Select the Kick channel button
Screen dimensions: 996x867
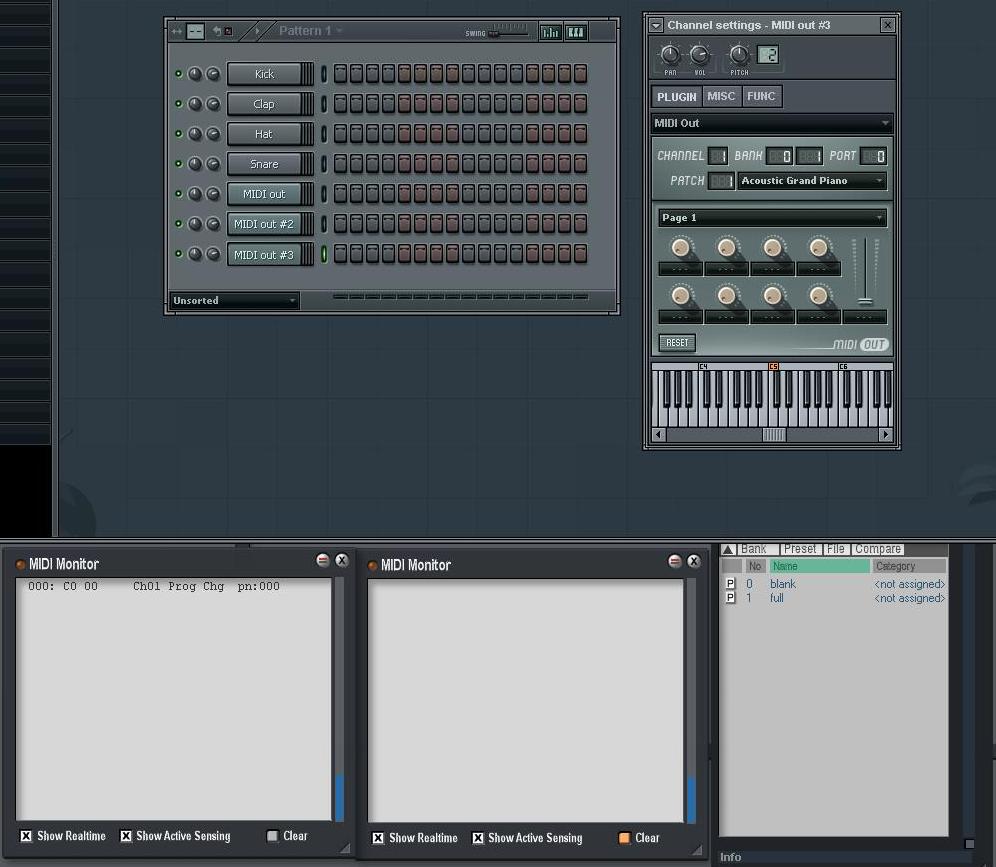click(x=264, y=74)
